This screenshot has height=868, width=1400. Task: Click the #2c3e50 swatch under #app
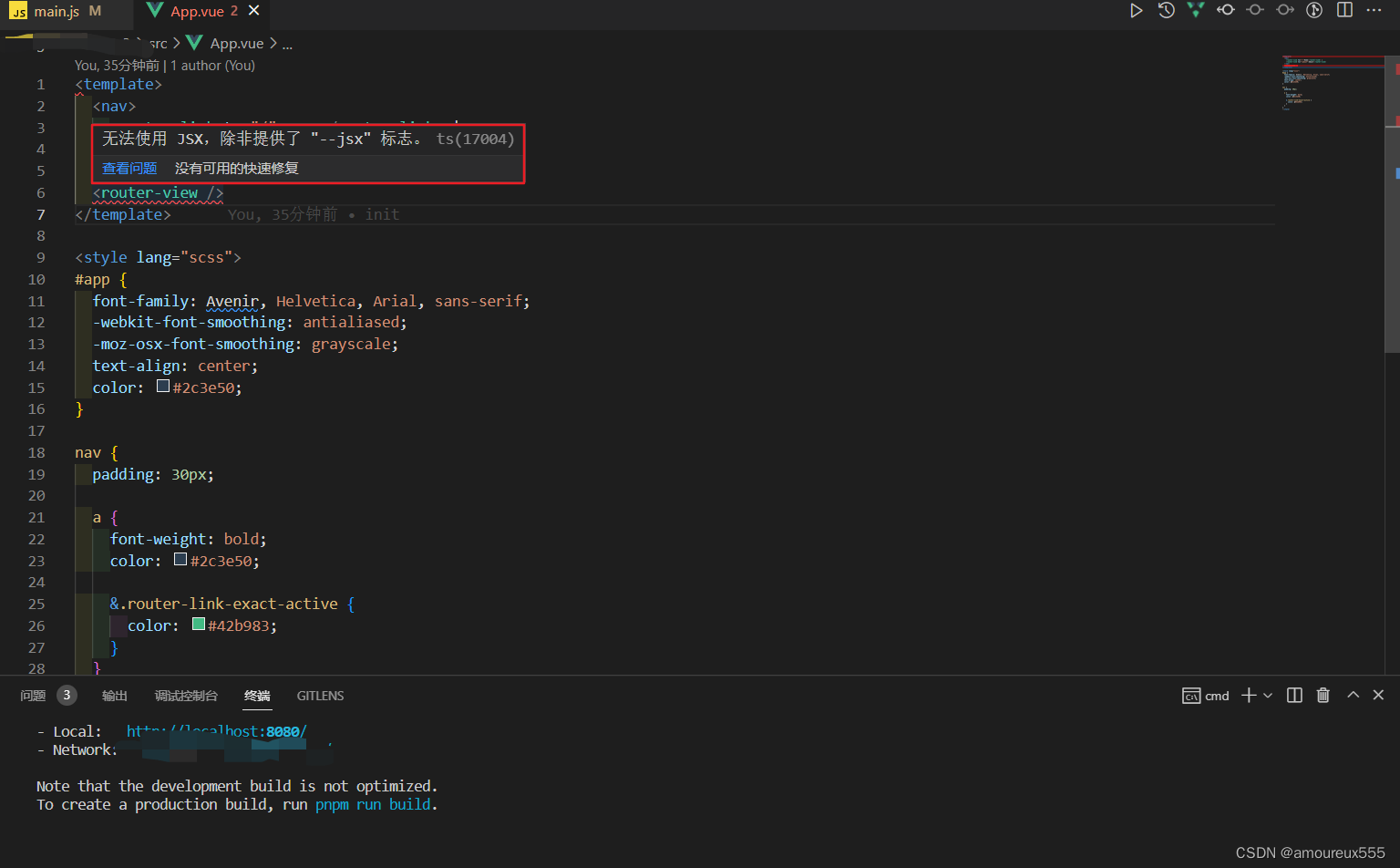(163, 387)
